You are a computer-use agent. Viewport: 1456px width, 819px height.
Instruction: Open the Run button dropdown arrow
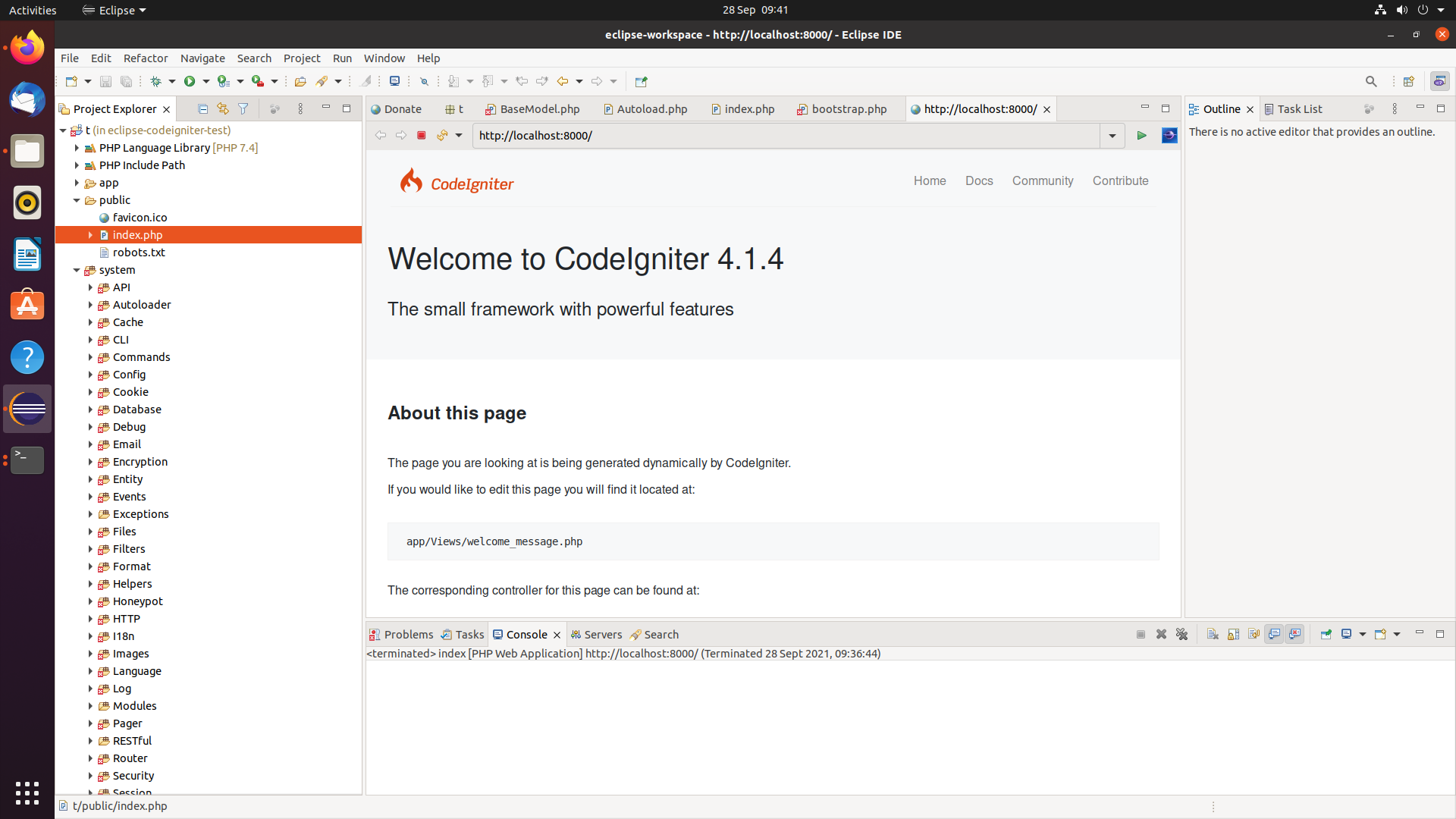click(x=206, y=81)
